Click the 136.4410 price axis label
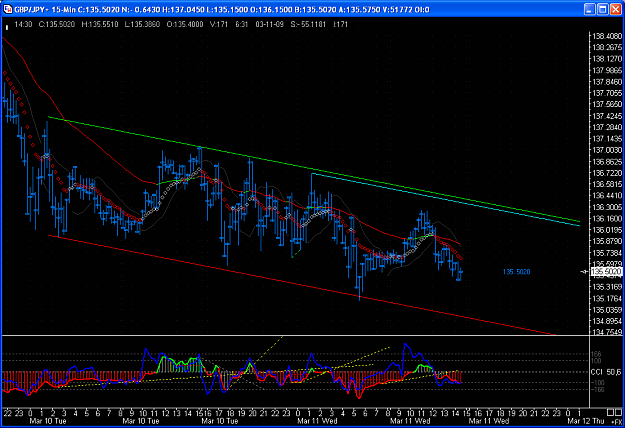Viewport: 625px width, 428px height. (x=607, y=196)
